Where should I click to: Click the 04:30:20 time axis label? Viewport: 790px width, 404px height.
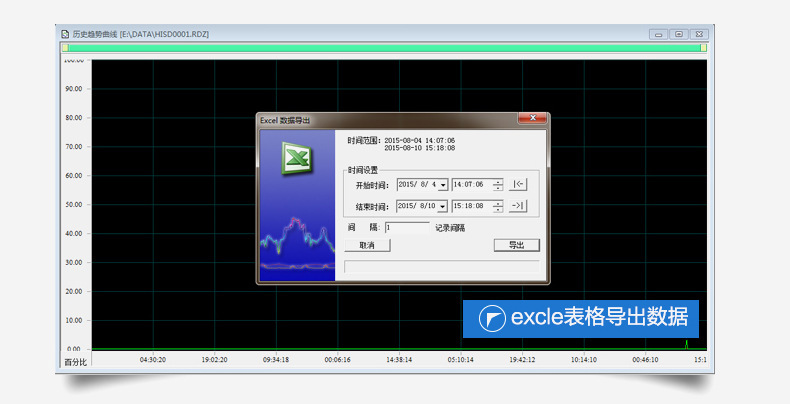point(153,360)
